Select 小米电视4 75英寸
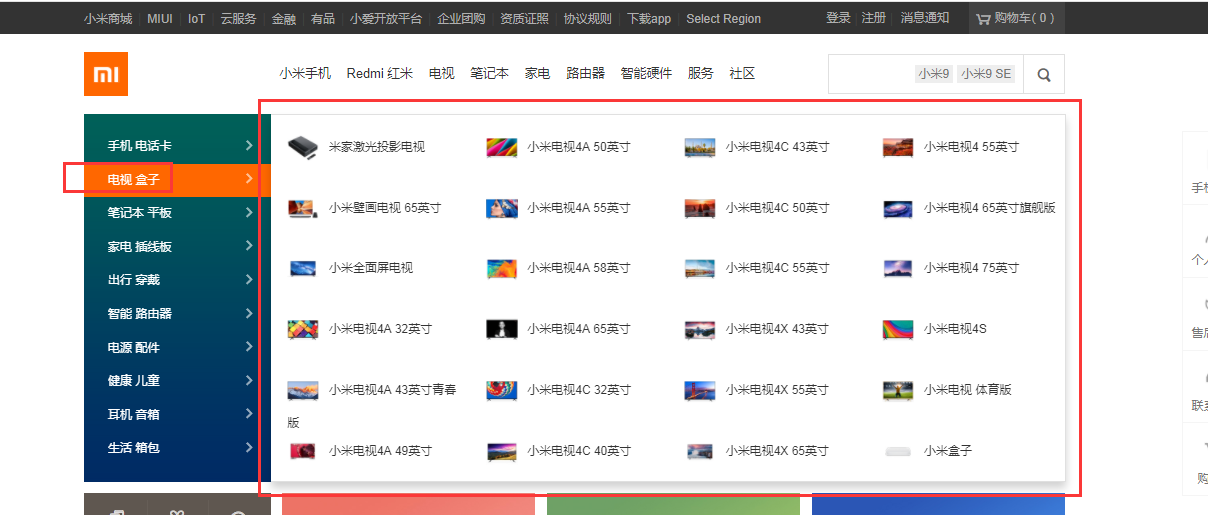This screenshot has height=515, width=1208. (971, 268)
